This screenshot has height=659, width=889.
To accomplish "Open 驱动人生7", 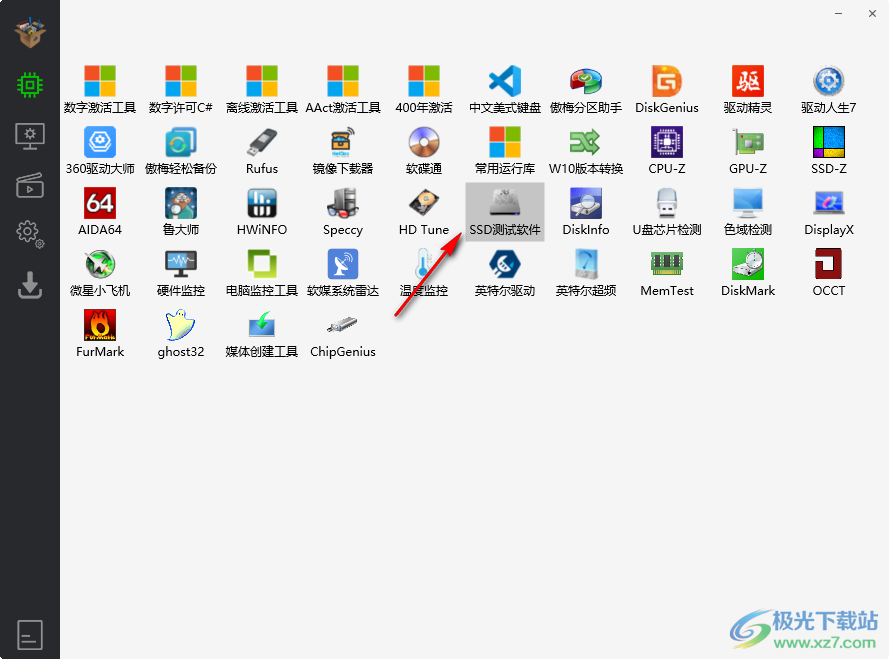I will click(829, 90).
